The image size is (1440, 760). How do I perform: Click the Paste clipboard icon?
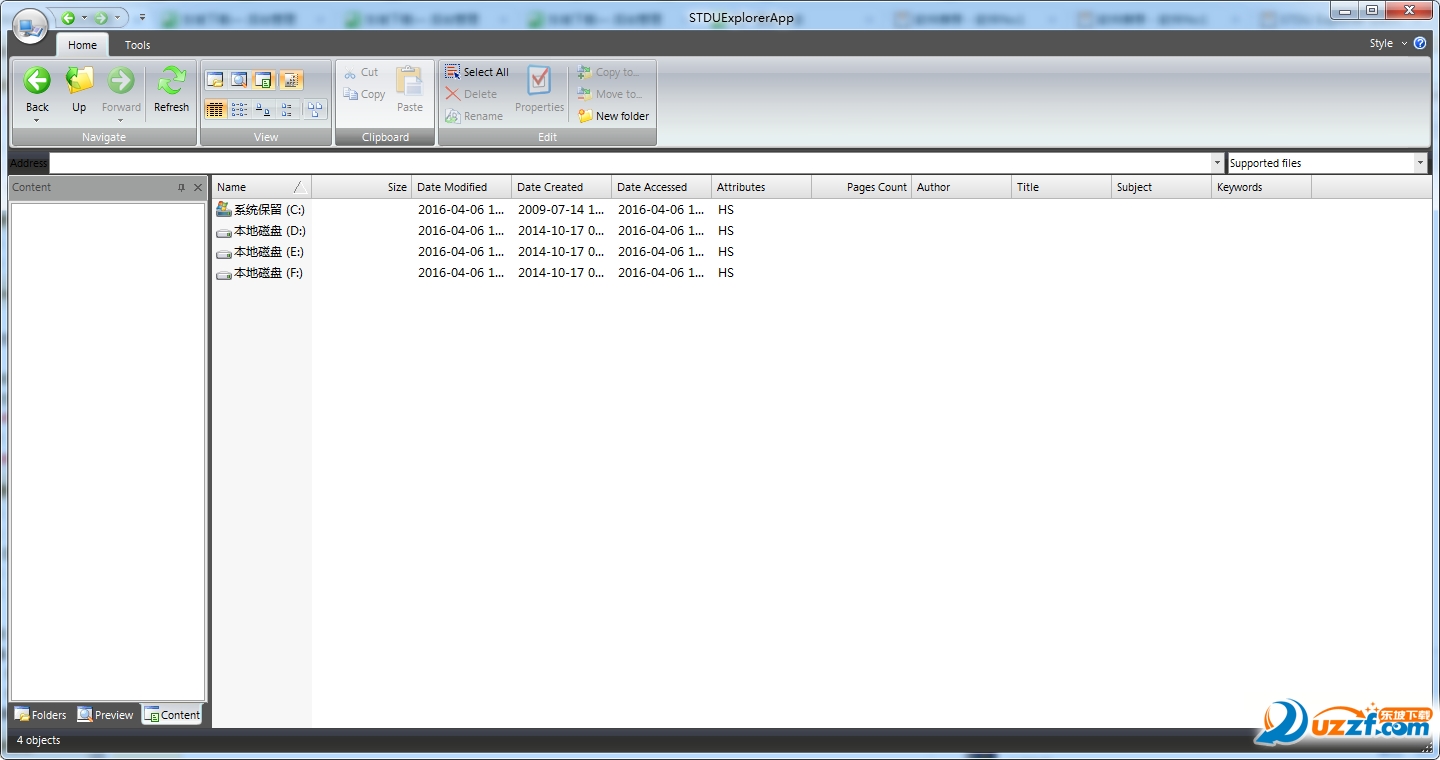pos(409,82)
